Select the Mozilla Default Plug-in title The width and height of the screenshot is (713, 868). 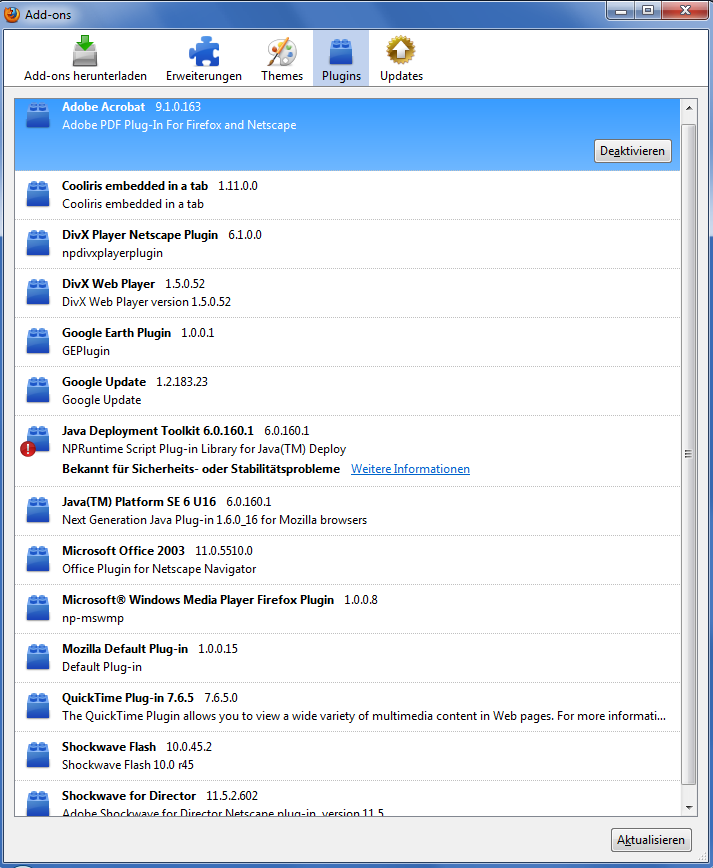click(x=125, y=649)
